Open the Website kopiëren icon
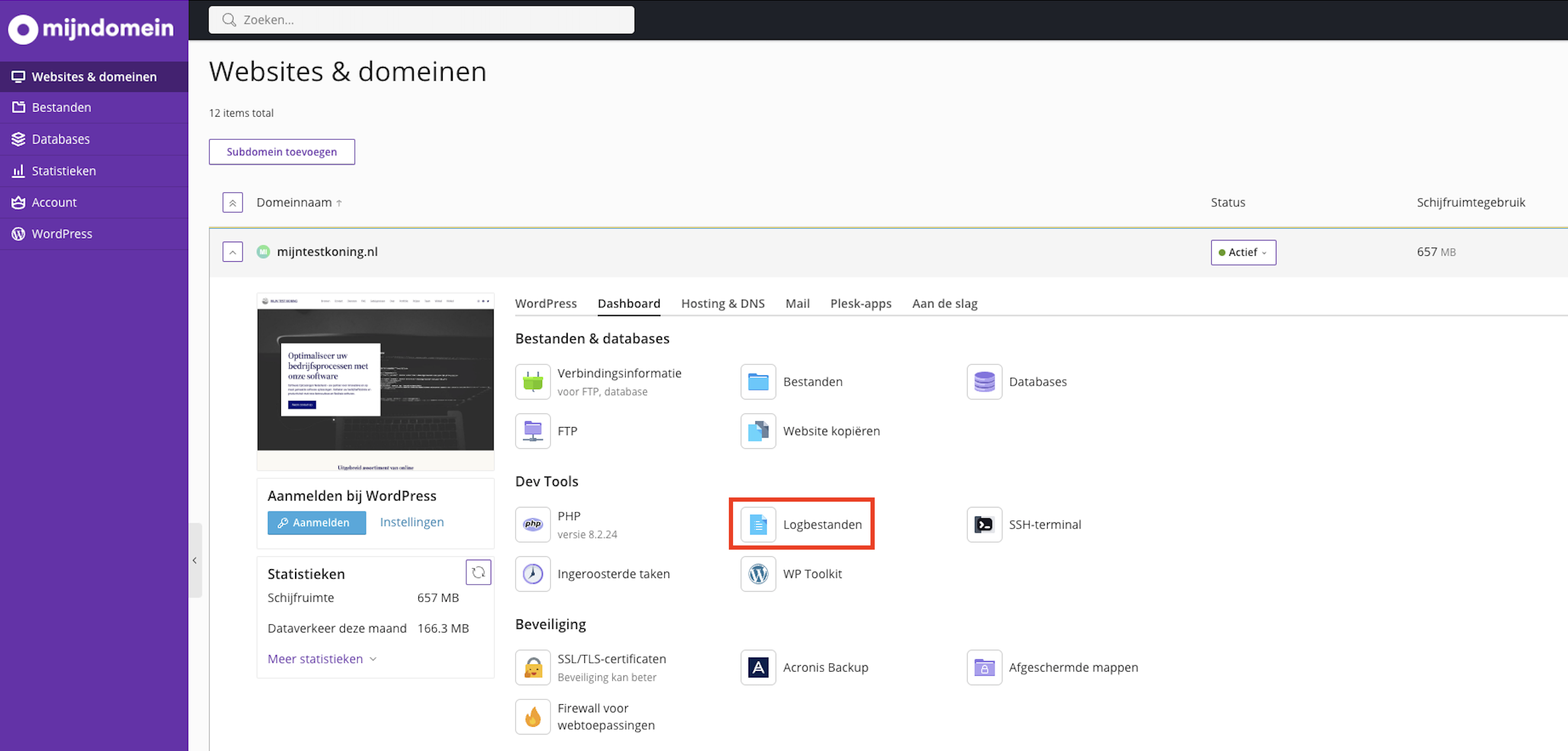 (x=758, y=431)
